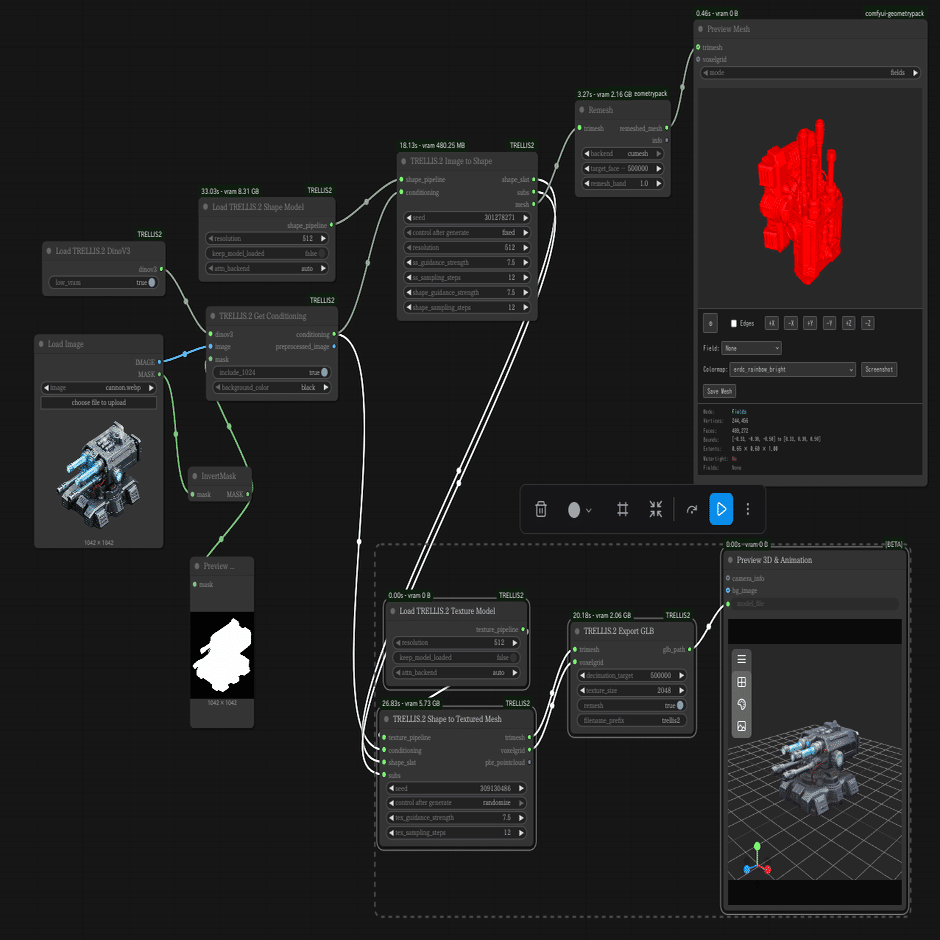Image resolution: width=940 pixels, height=940 pixels.
Task: Click the cannon image thumbnail in Load Image
Action: point(99,475)
